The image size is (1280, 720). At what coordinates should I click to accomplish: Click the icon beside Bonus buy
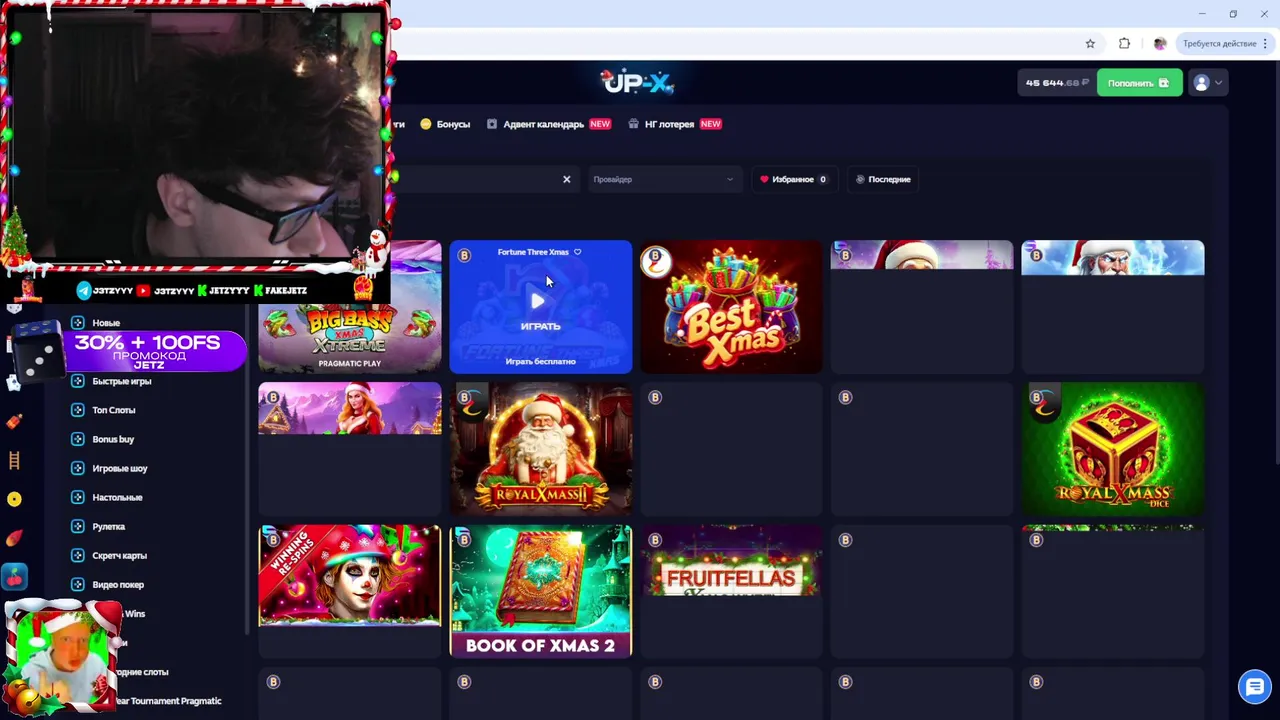point(77,439)
